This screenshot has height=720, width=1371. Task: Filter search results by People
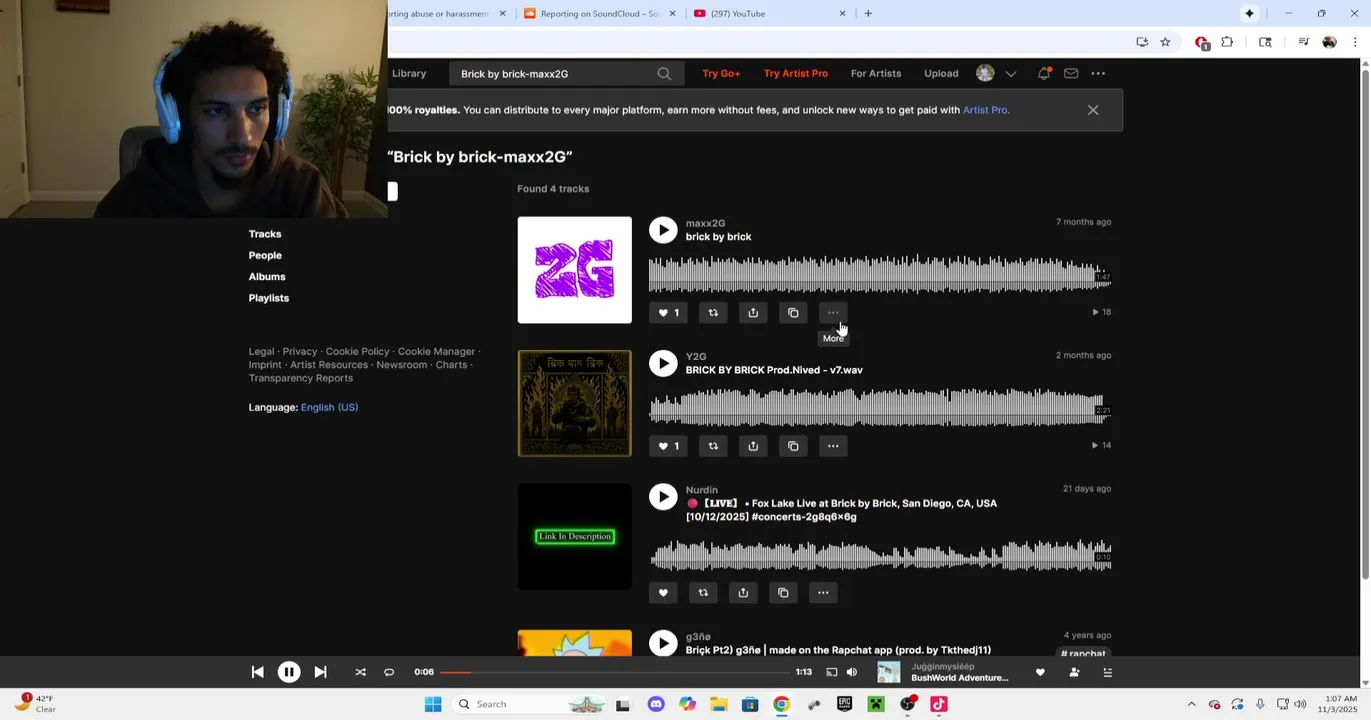(x=265, y=255)
